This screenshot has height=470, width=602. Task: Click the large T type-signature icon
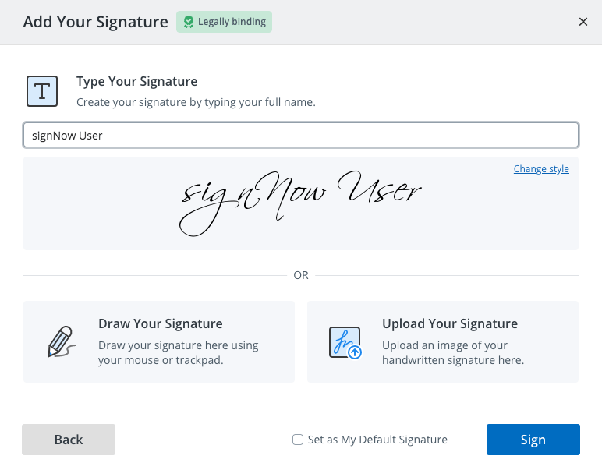tap(42, 91)
